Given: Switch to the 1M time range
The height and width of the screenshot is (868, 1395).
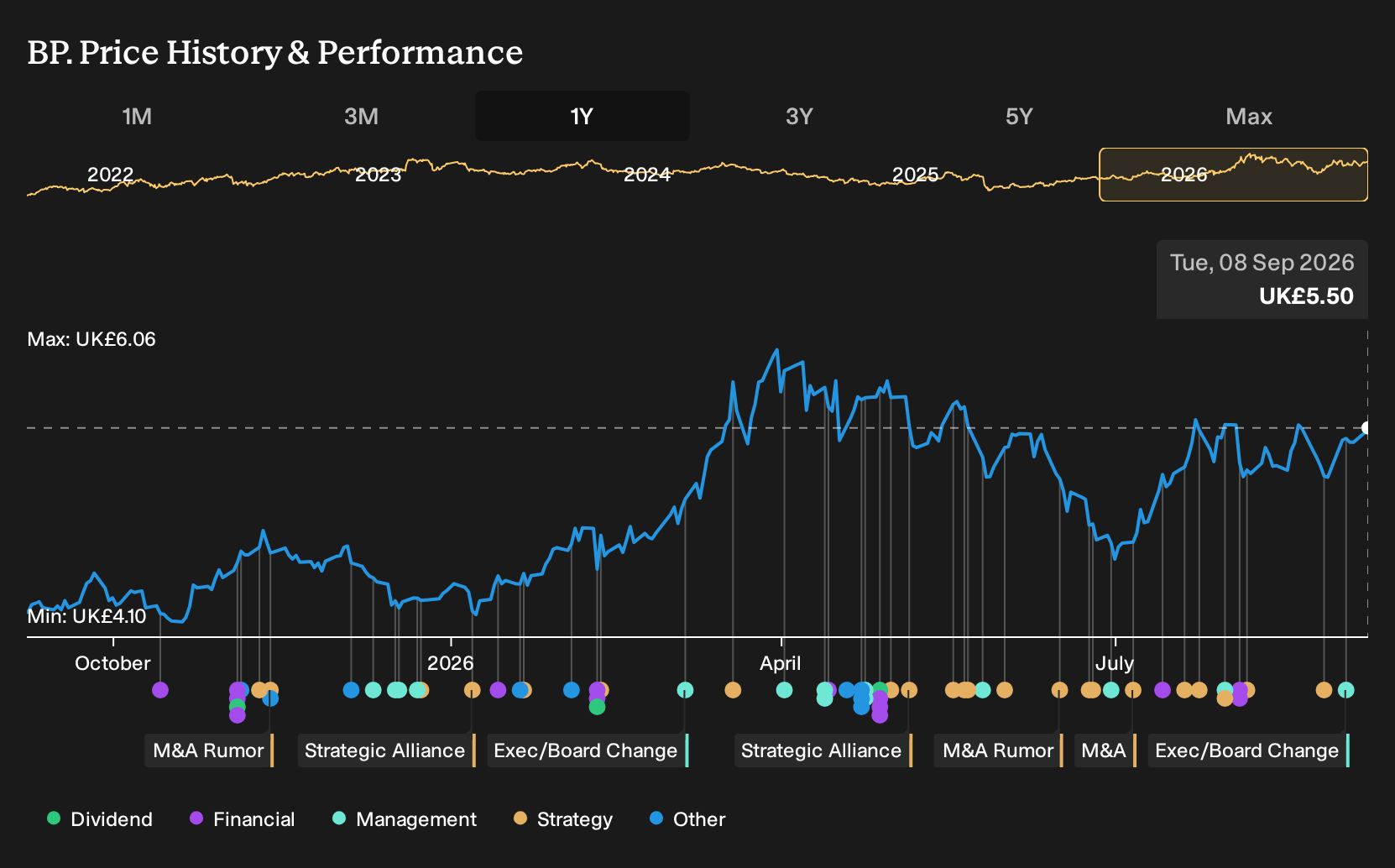Looking at the screenshot, I should click(137, 116).
